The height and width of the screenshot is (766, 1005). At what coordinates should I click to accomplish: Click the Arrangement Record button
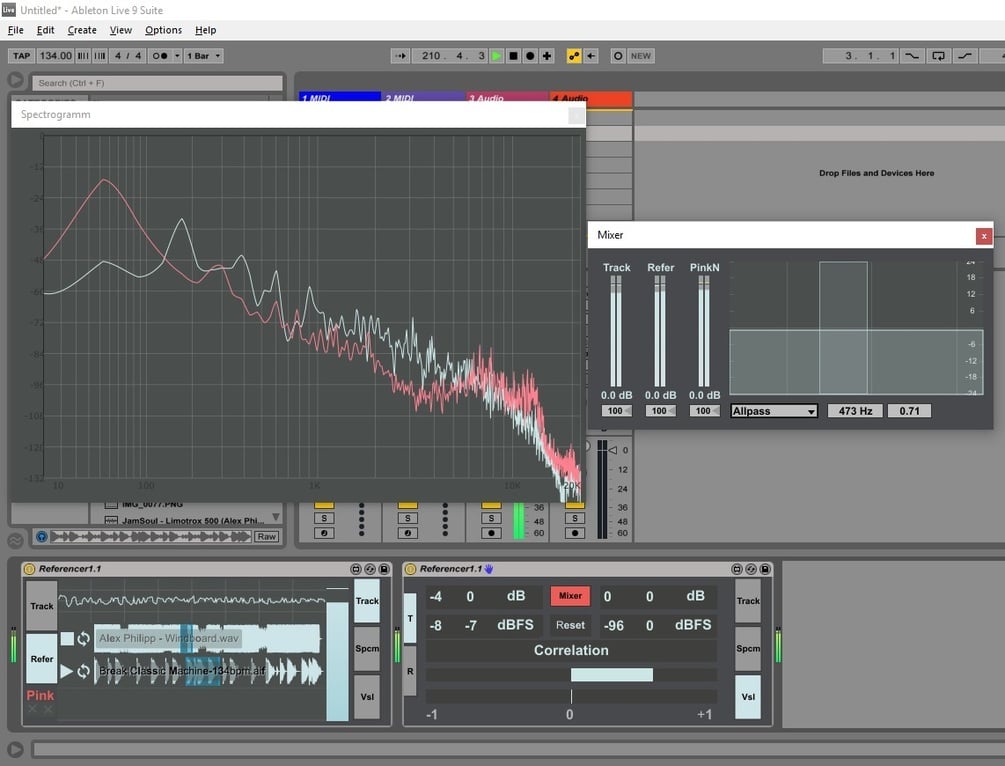(x=530, y=56)
